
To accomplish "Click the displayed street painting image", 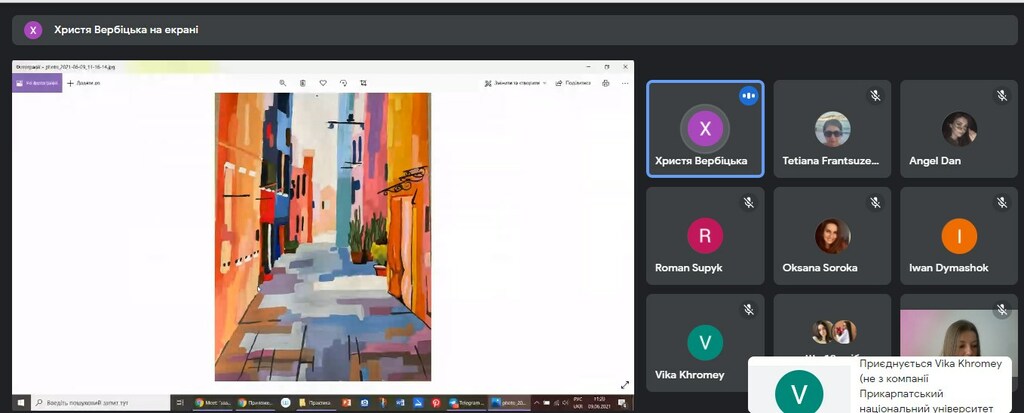I will click(x=323, y=237).
